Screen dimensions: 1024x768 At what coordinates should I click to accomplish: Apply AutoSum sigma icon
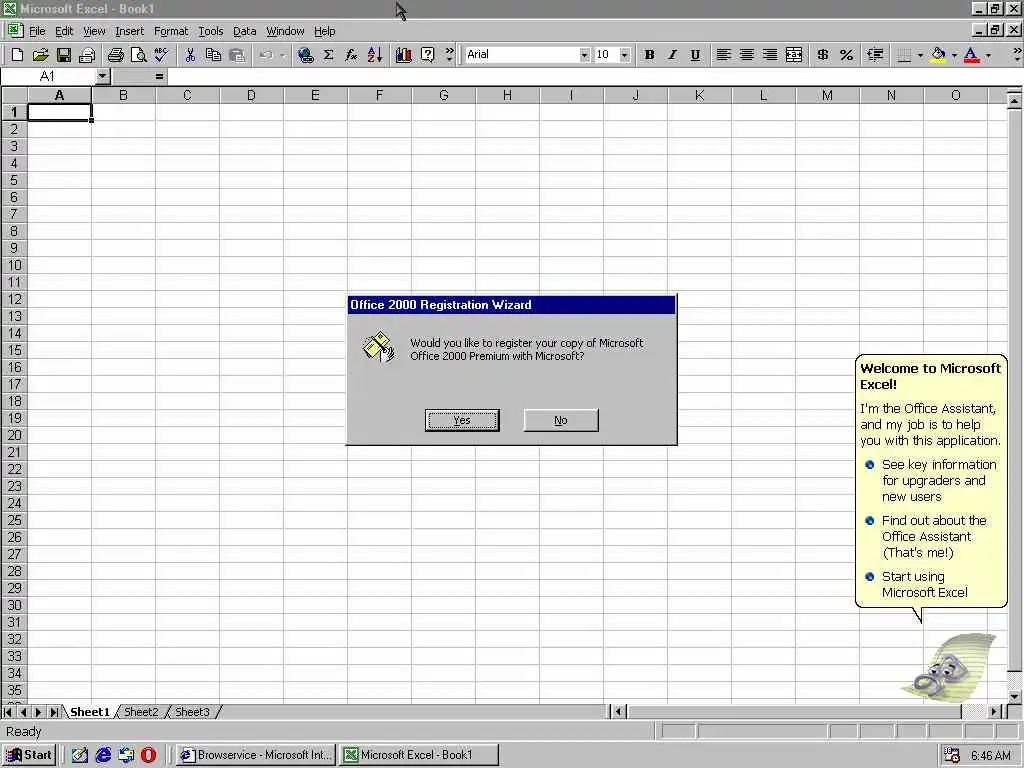(x=328, y=56)
